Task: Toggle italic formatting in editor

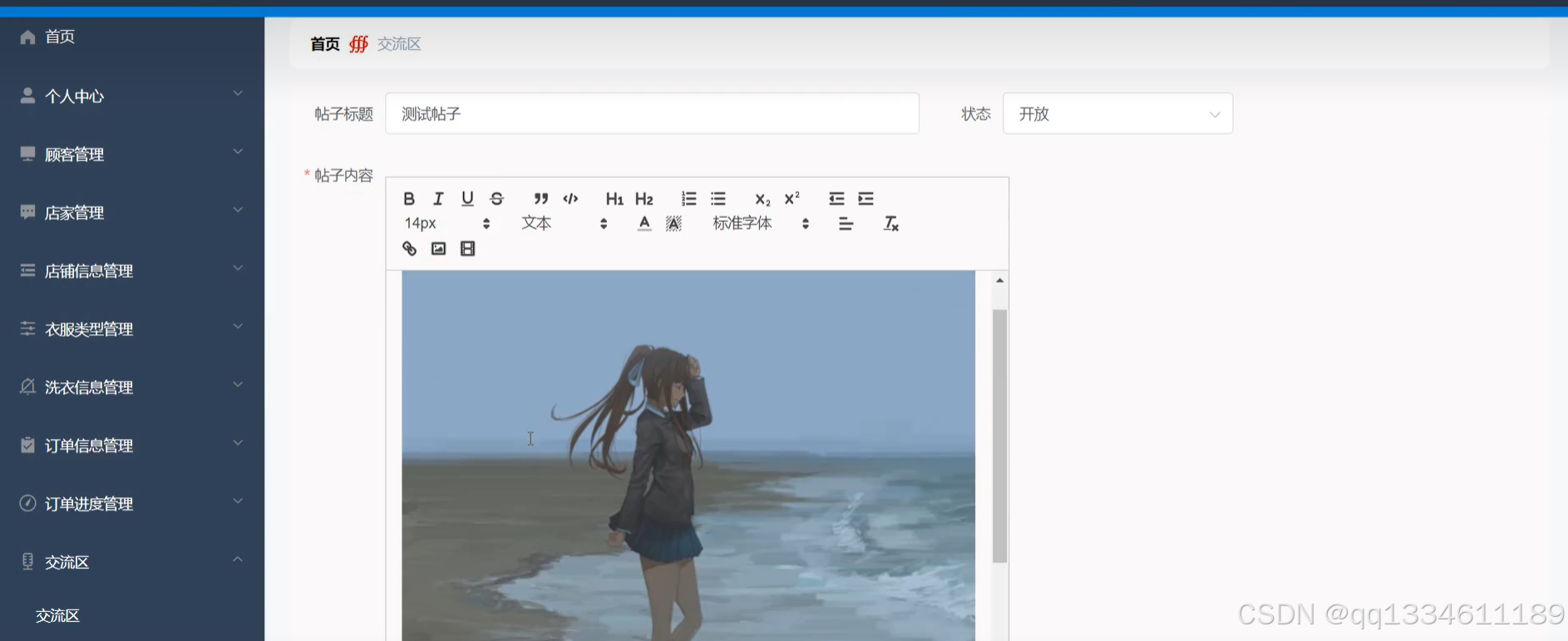Action: pyautogui.click(x=438, y=199)
